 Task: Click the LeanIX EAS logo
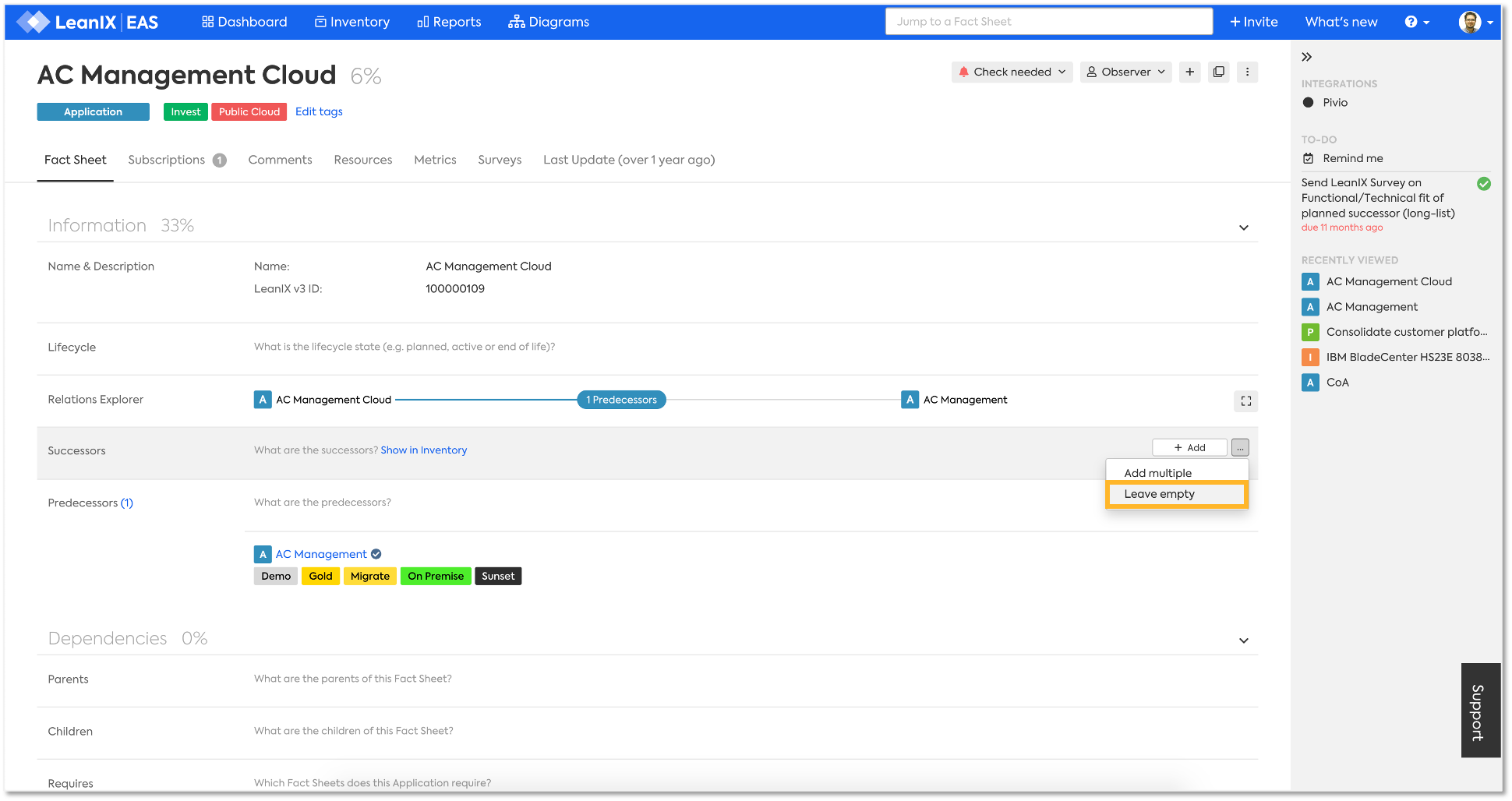click(87, 22)
